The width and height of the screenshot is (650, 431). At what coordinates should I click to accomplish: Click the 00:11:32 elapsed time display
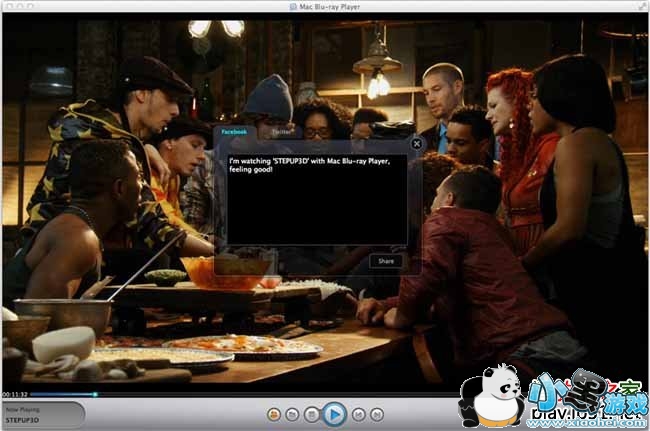pos(15,395)
